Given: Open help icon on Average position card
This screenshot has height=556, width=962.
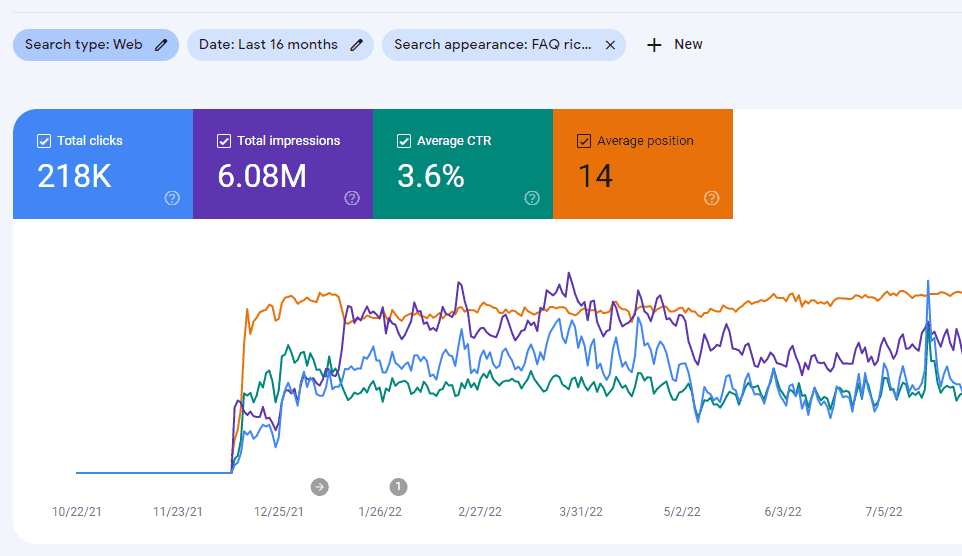Looking at the screenshot, I should pyautogui.click(x=712, y=198).
